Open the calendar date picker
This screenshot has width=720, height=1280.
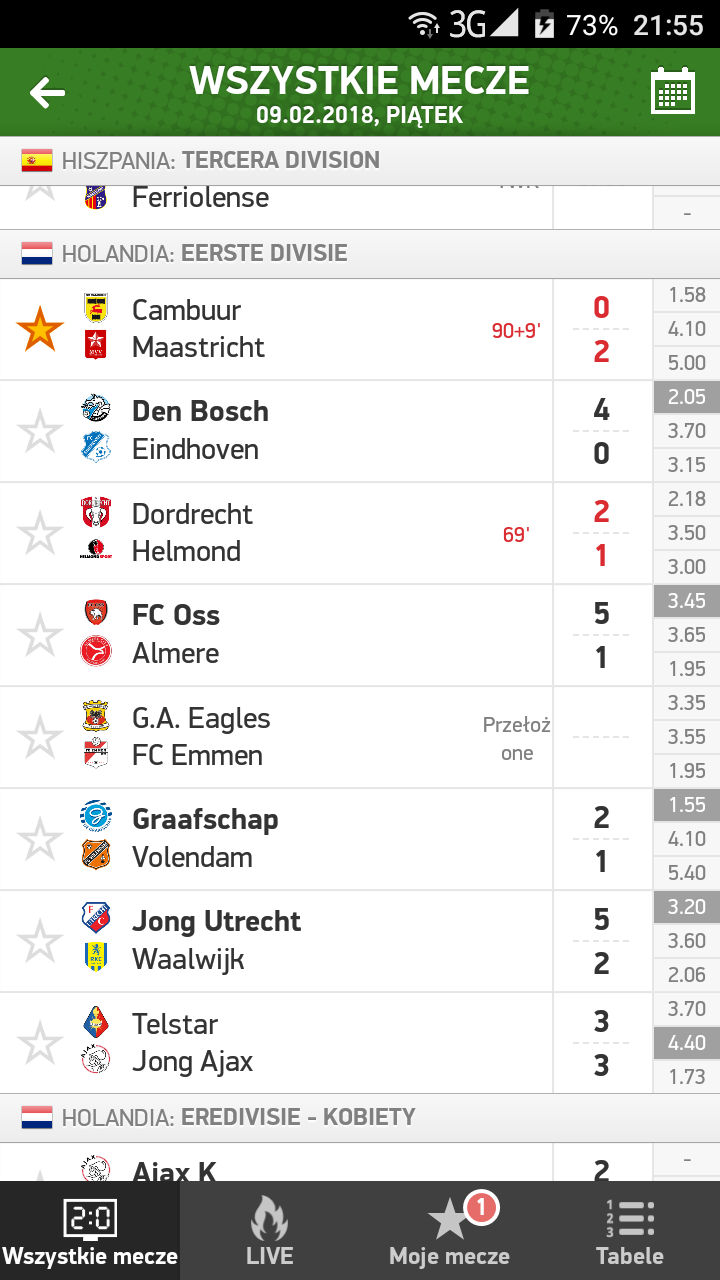673,92
